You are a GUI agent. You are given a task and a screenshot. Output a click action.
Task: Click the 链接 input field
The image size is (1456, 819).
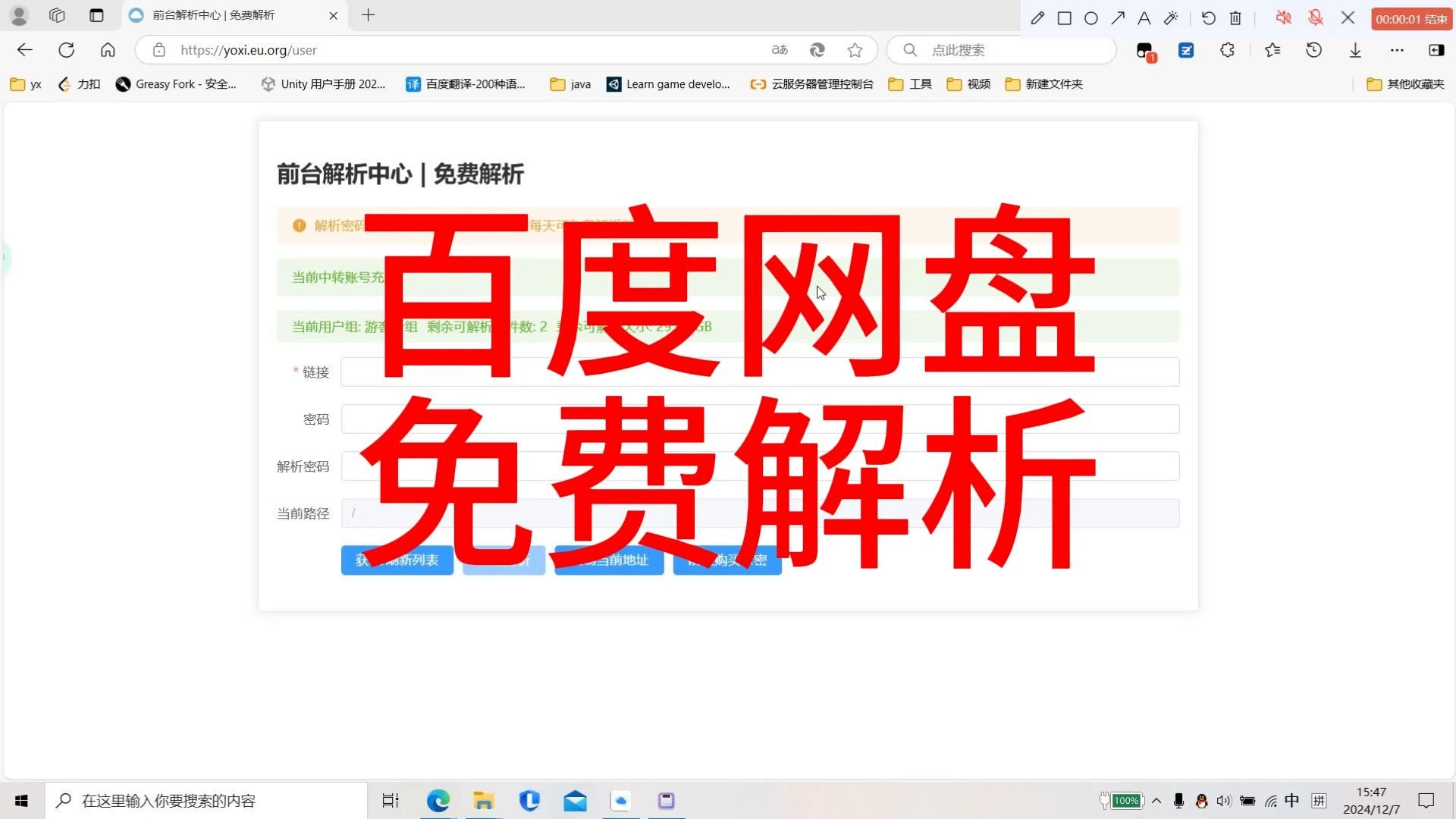(x=760, y=372)
